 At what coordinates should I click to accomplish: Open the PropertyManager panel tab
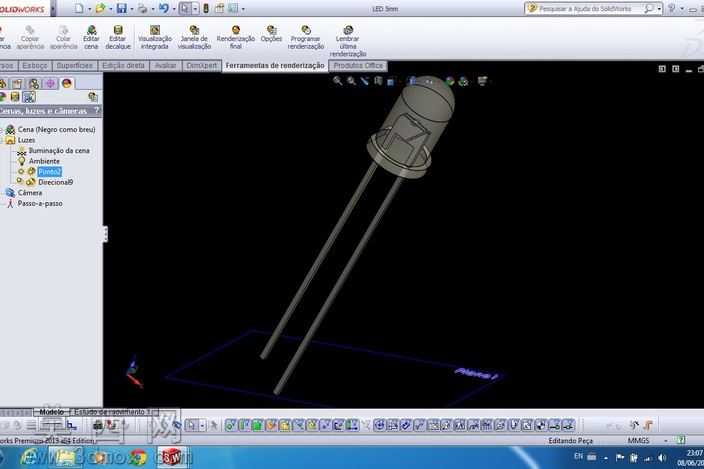(17, 83)
